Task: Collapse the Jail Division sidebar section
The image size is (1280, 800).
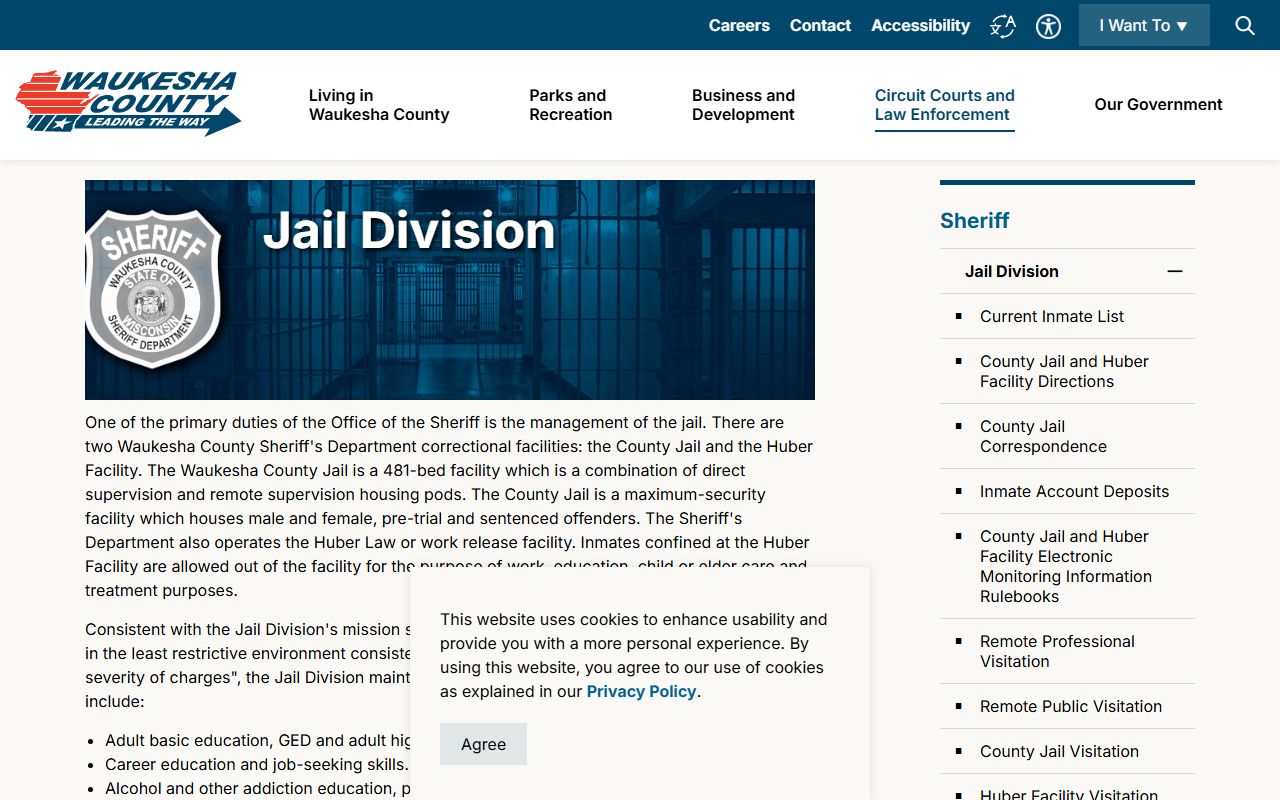Action: point(1175,271)
